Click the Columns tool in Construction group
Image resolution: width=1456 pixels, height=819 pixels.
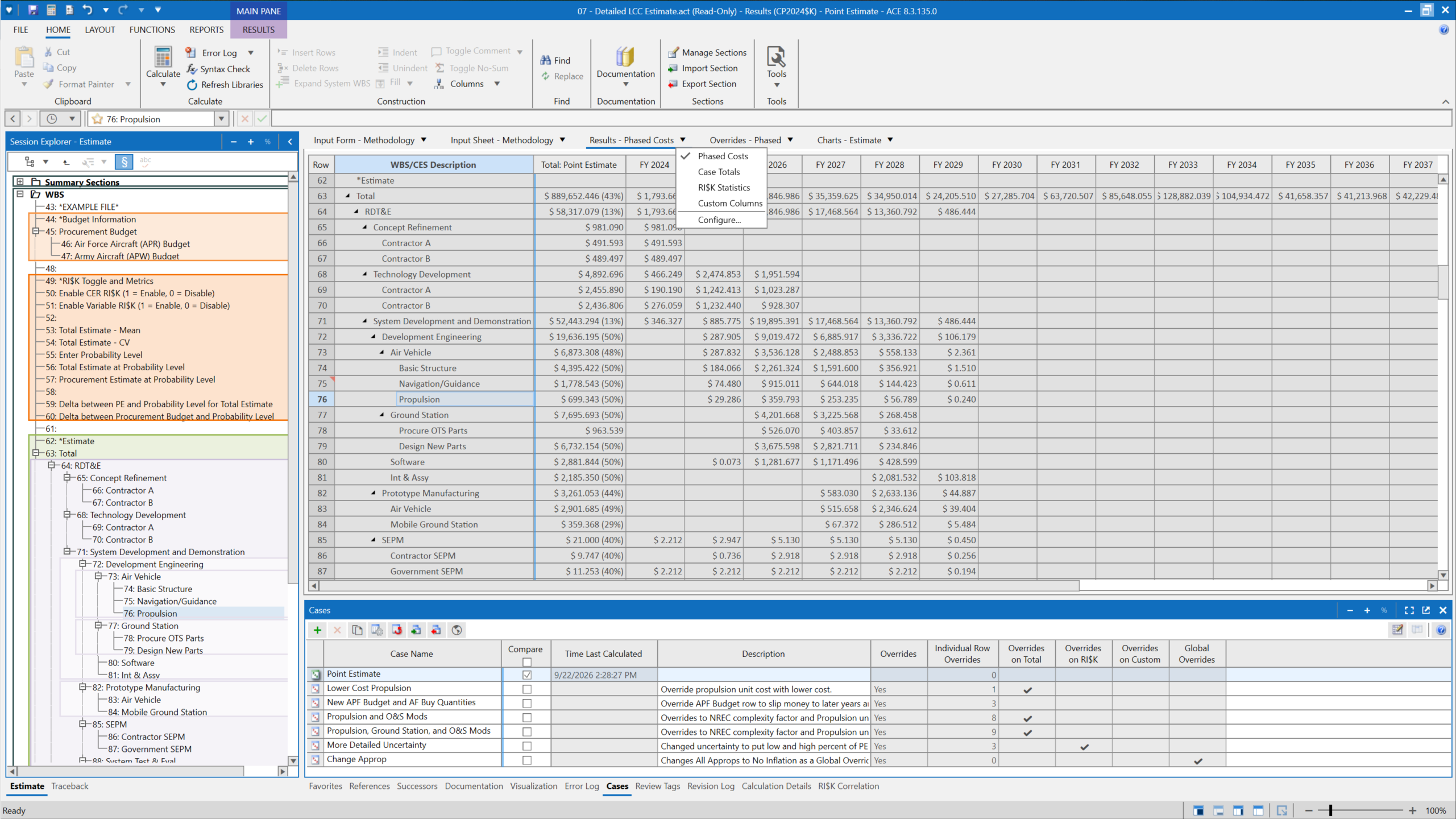467,84
